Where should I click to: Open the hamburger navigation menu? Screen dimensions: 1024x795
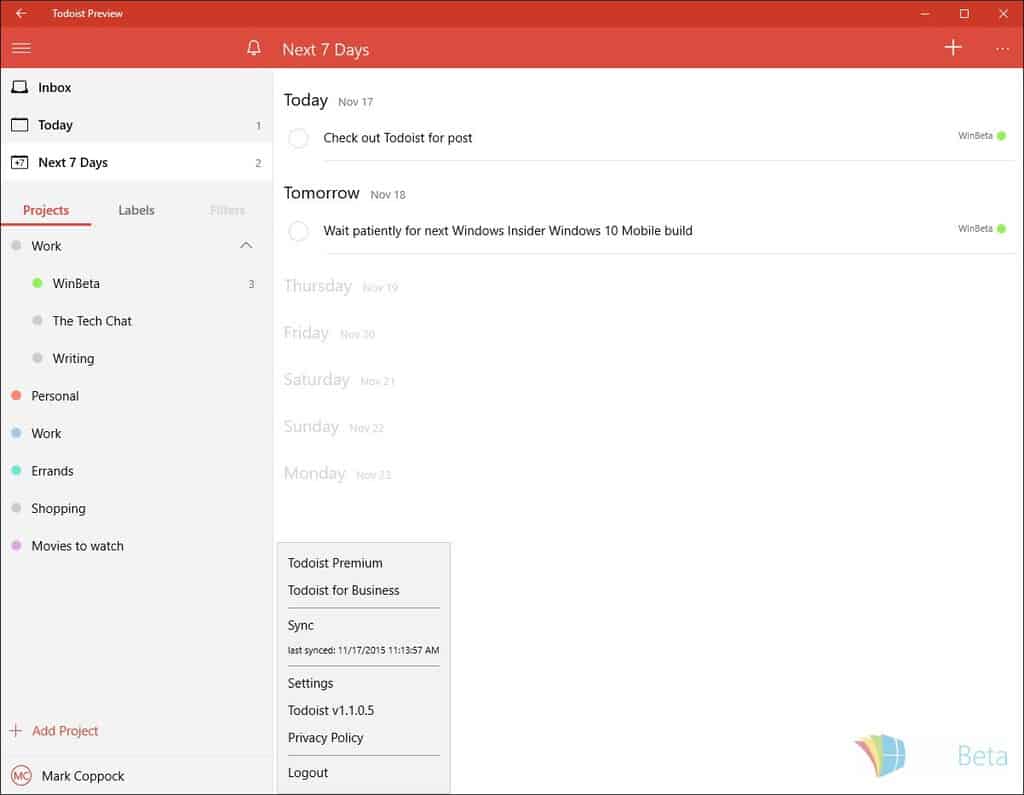pyautogui.click(x=21, y=48)
